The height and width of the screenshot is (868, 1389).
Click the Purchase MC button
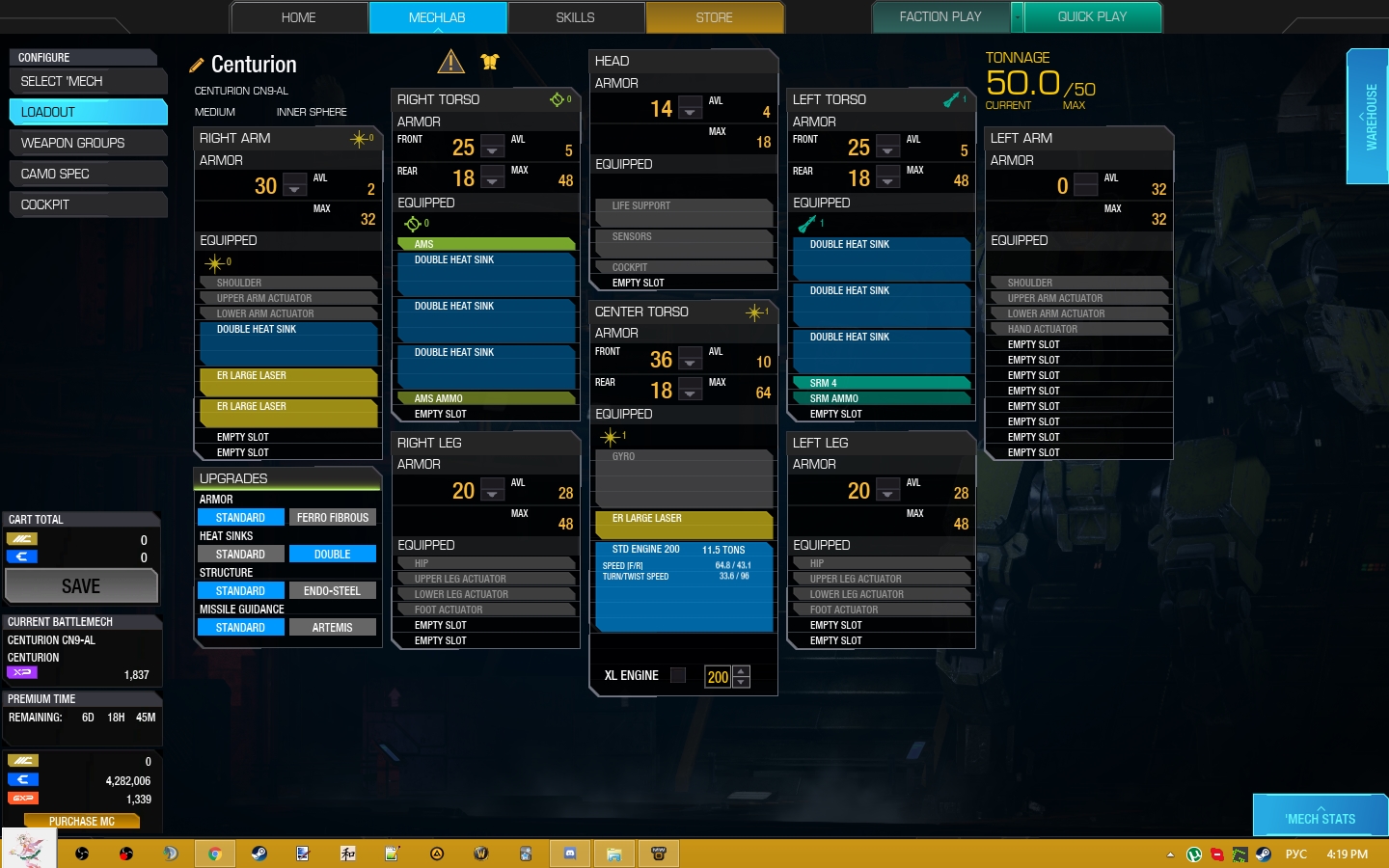pyautogui.click(x=82, y=822)
